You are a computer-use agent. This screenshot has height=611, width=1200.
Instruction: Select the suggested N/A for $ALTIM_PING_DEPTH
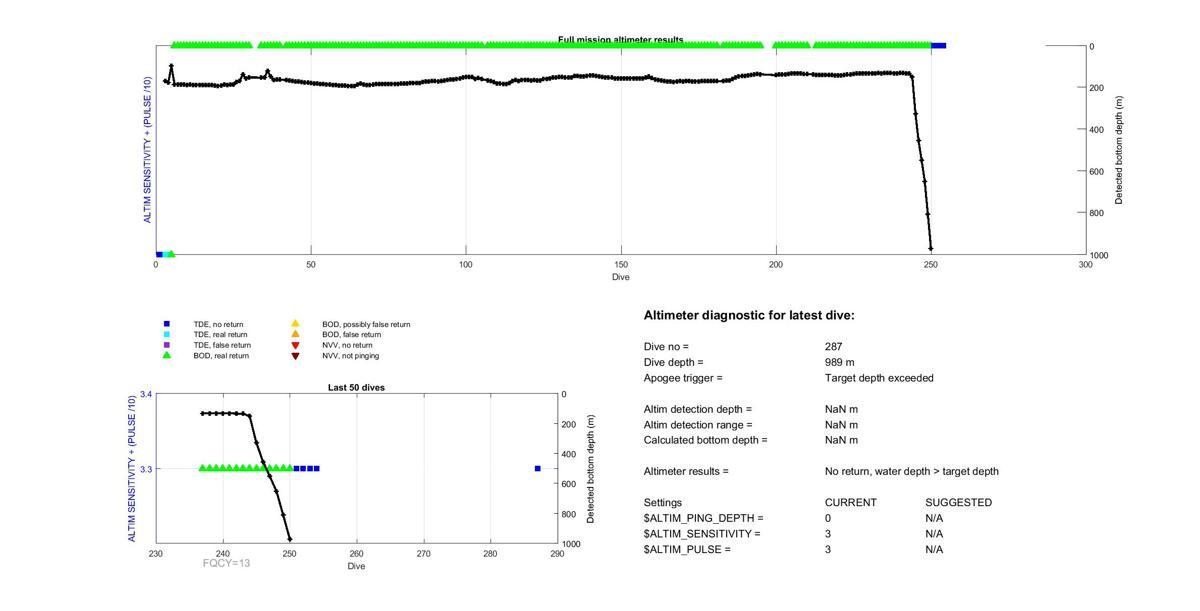[x=934, y=518]
